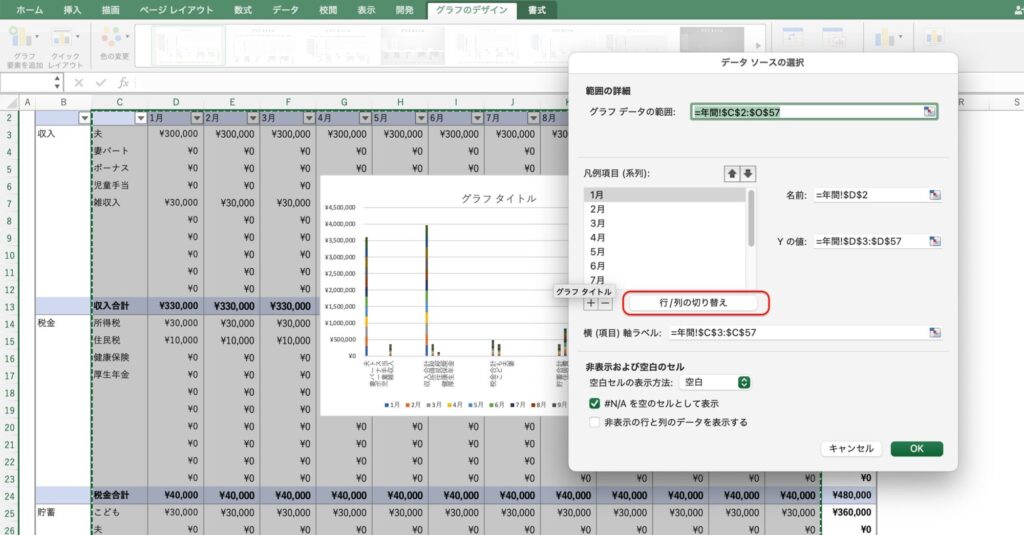
Task: Click range picker icon for 軸ラベル field
Action: point(935,332)
